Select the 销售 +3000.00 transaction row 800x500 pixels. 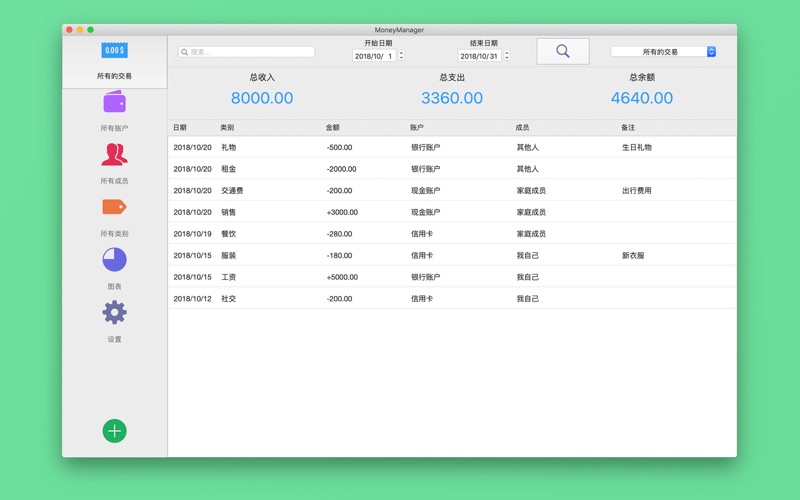click(450, 212)
